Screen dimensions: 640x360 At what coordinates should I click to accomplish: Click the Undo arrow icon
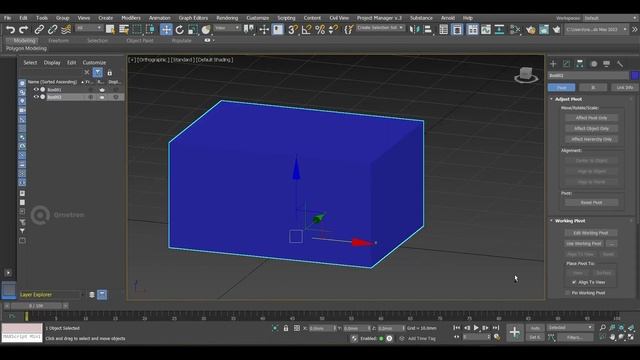coord(10,29)
